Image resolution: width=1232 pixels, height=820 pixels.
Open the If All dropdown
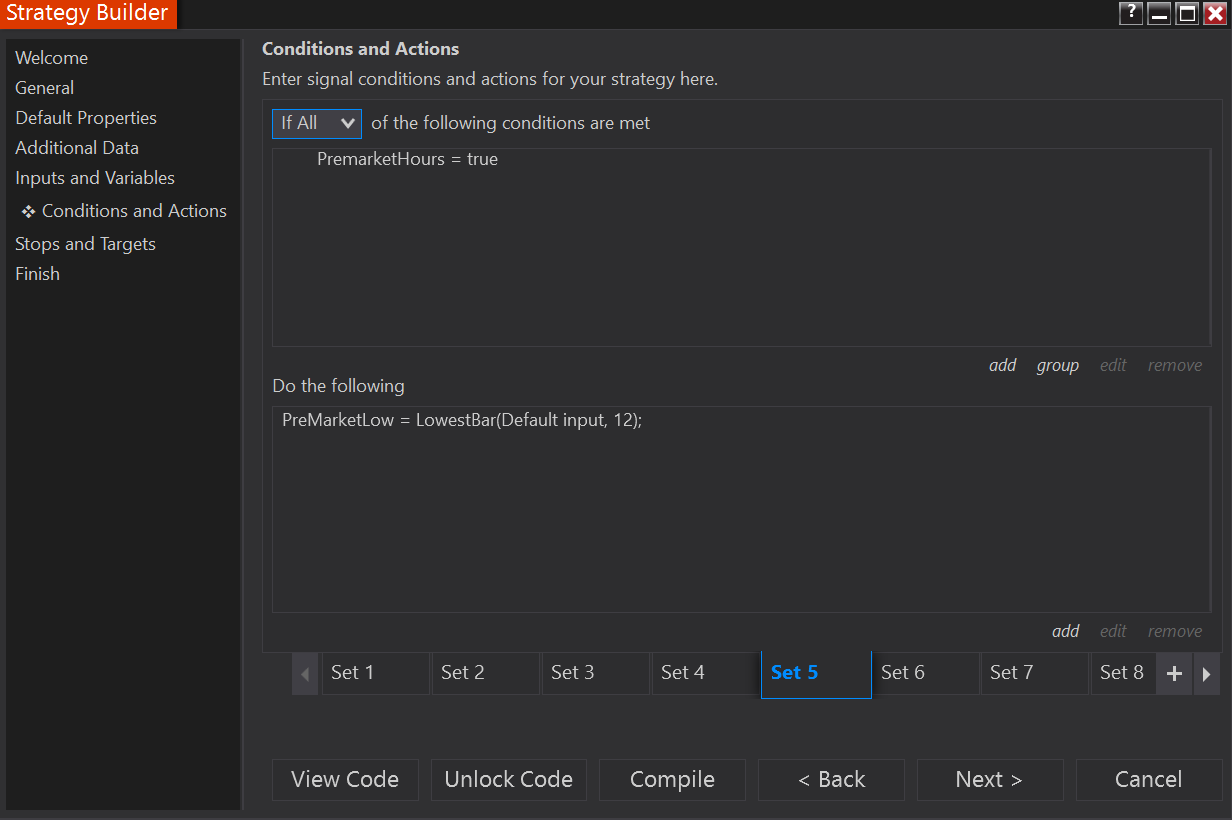point(316,123)
